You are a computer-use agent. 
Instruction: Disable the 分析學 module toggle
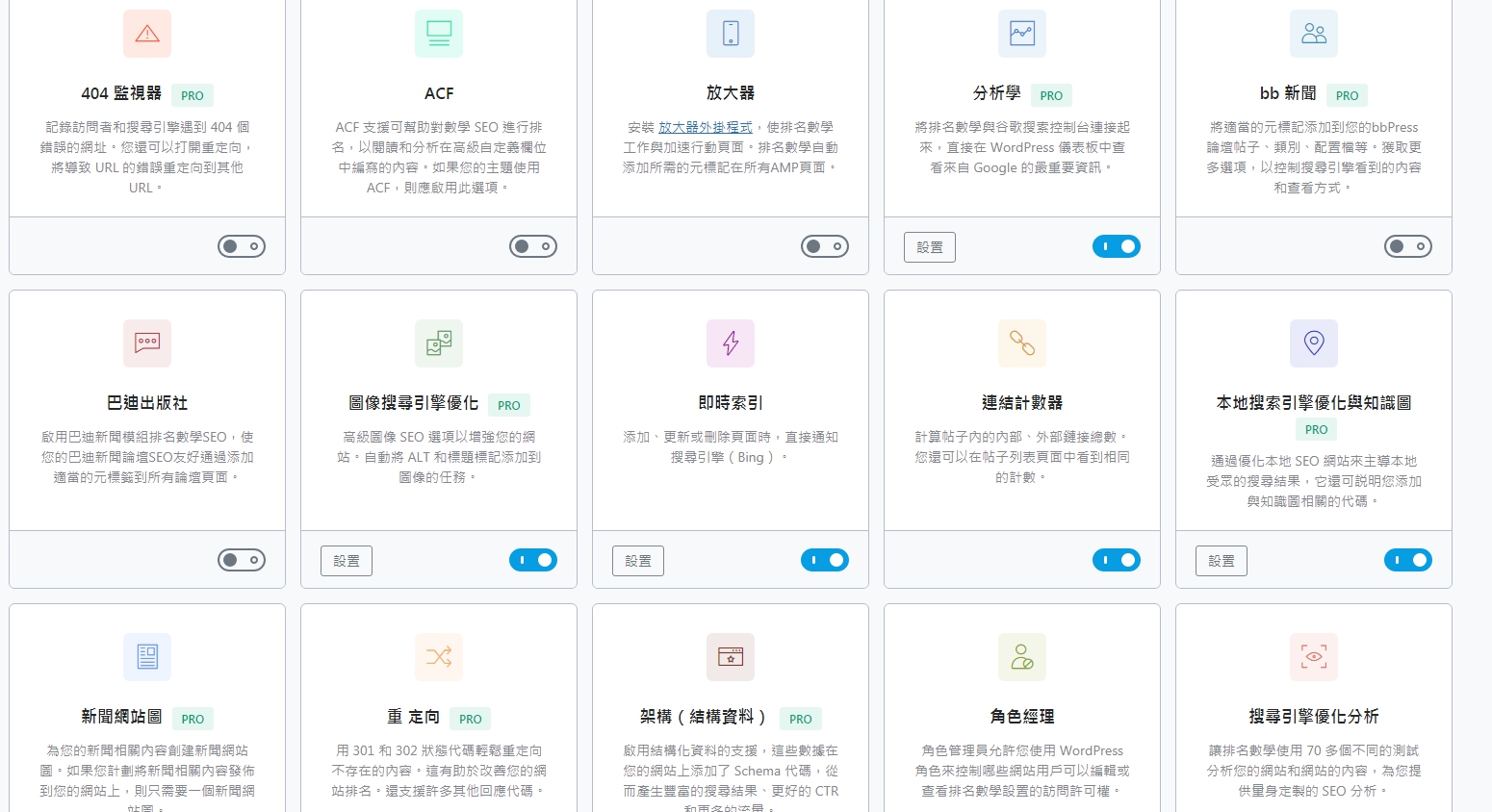pyautogui.click(x=1117, y=246)
